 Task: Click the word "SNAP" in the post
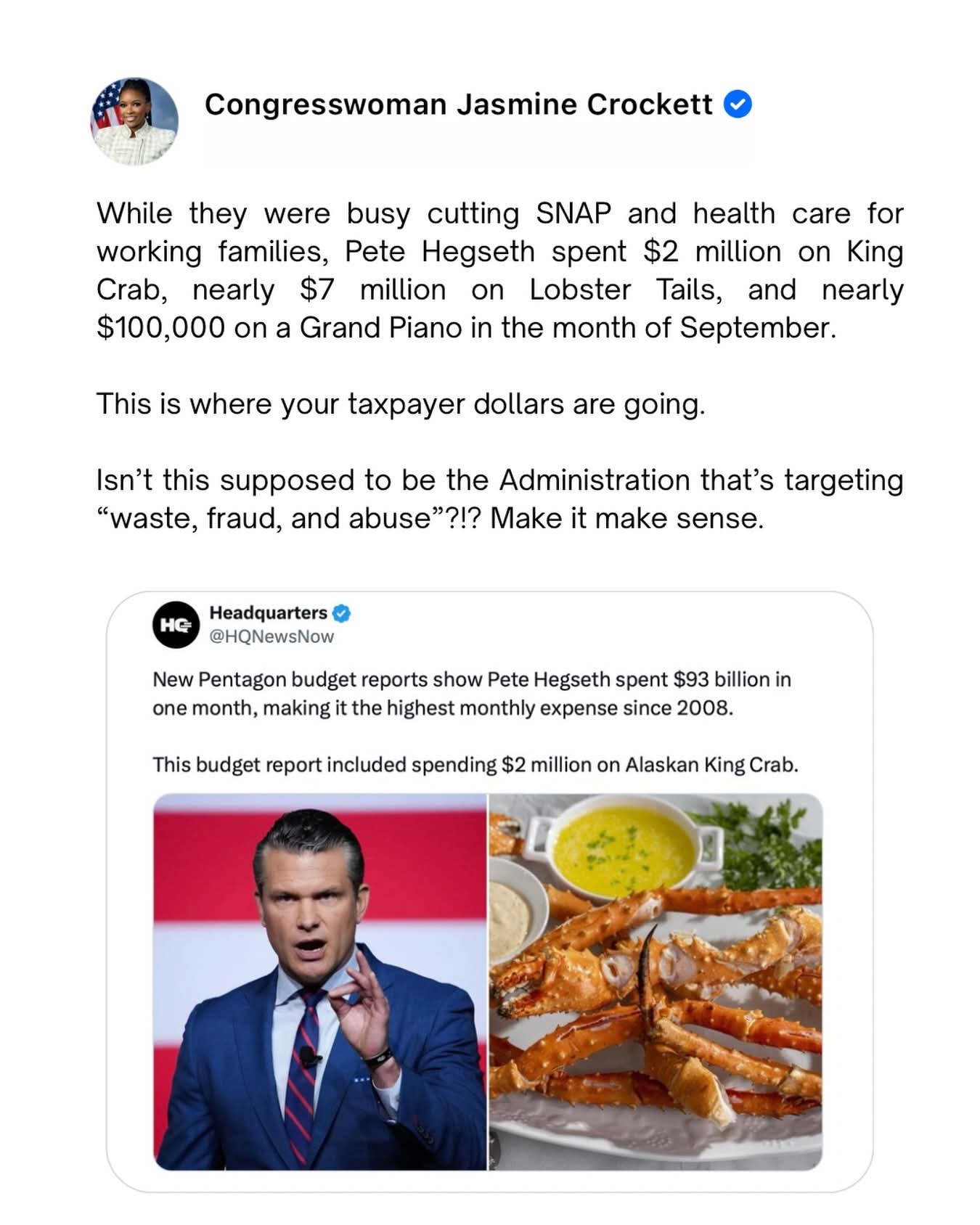pyautogui.click(x=573, y=213)
